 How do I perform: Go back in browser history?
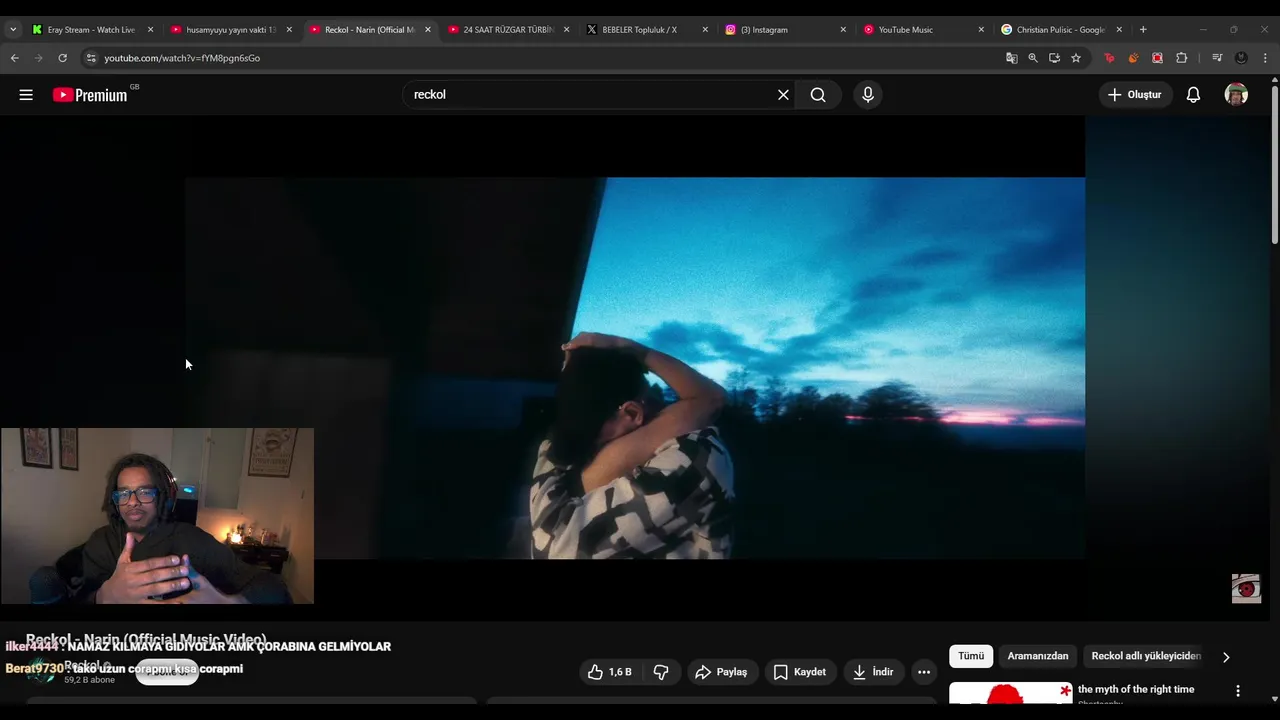(14, 58)
